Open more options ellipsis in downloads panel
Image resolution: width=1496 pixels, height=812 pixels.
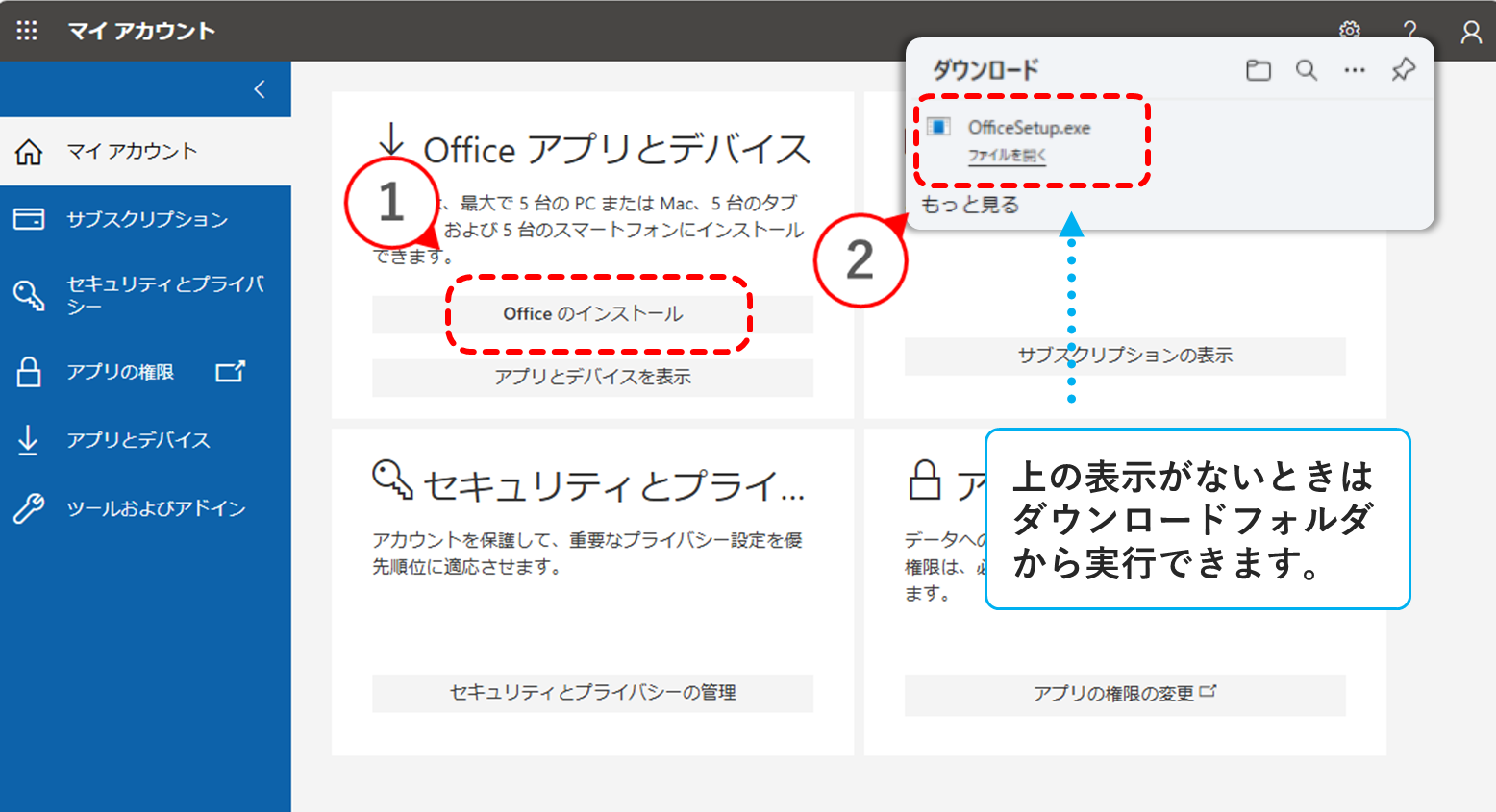click(1355, 70)
